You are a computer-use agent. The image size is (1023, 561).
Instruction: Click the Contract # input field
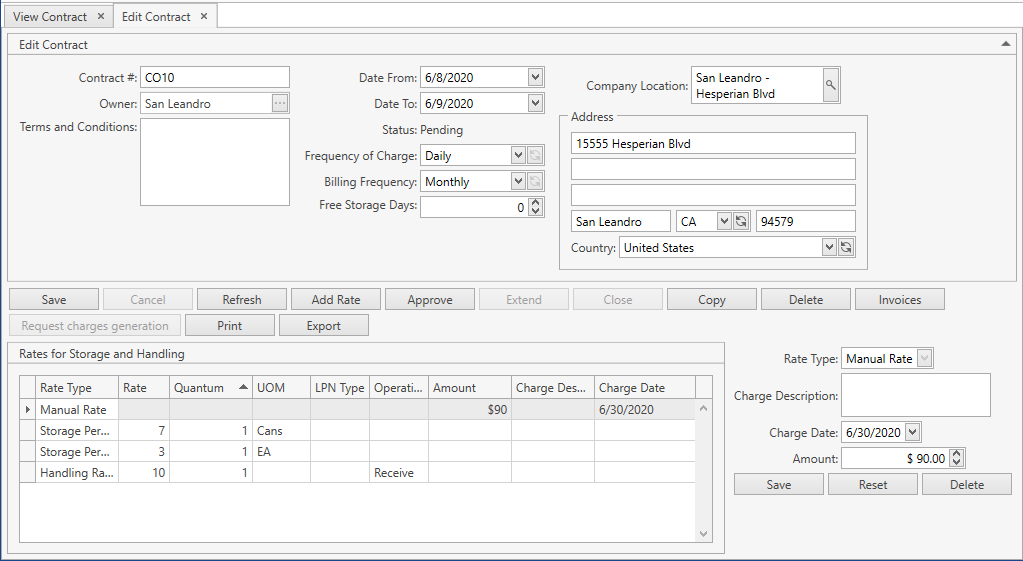point(214,77)
